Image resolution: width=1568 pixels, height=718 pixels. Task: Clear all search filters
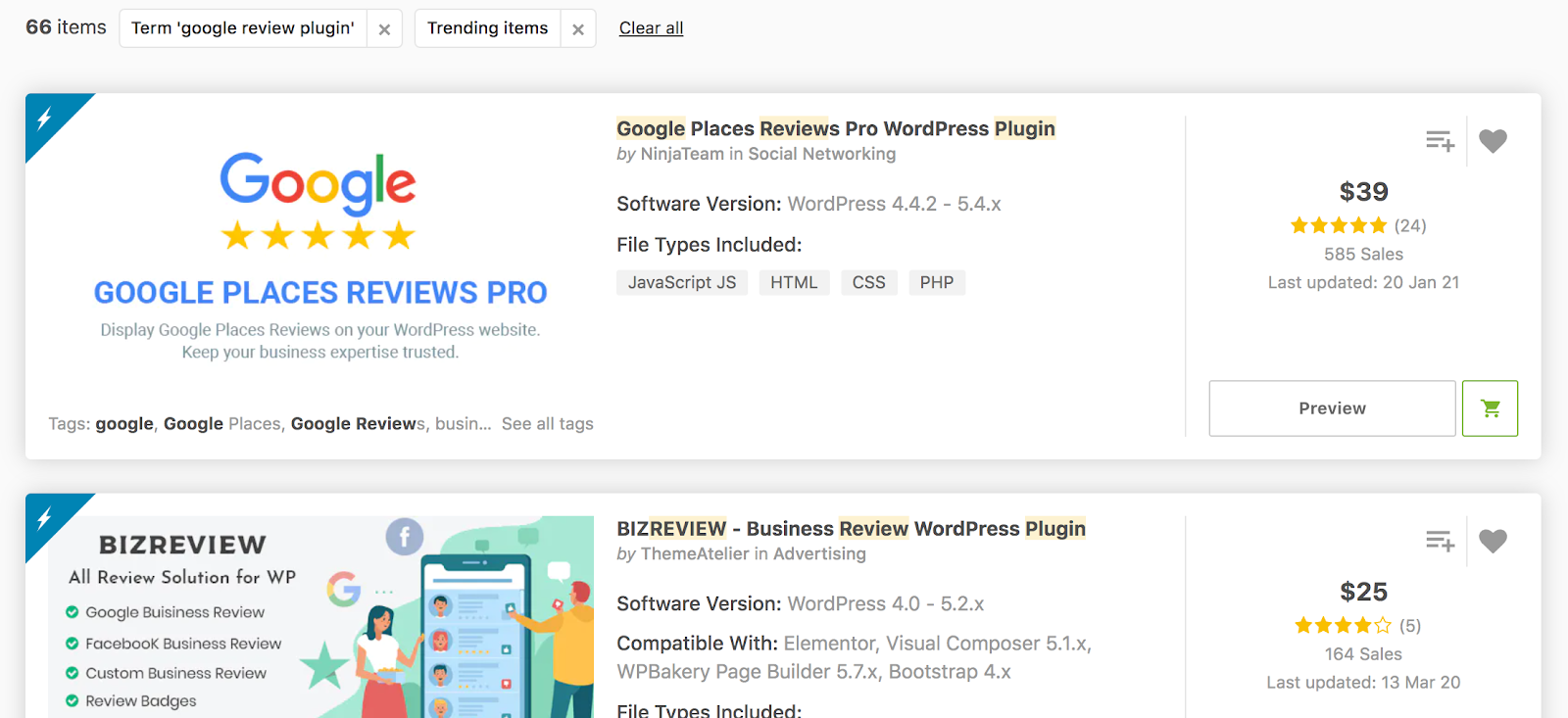click(651, 28)
